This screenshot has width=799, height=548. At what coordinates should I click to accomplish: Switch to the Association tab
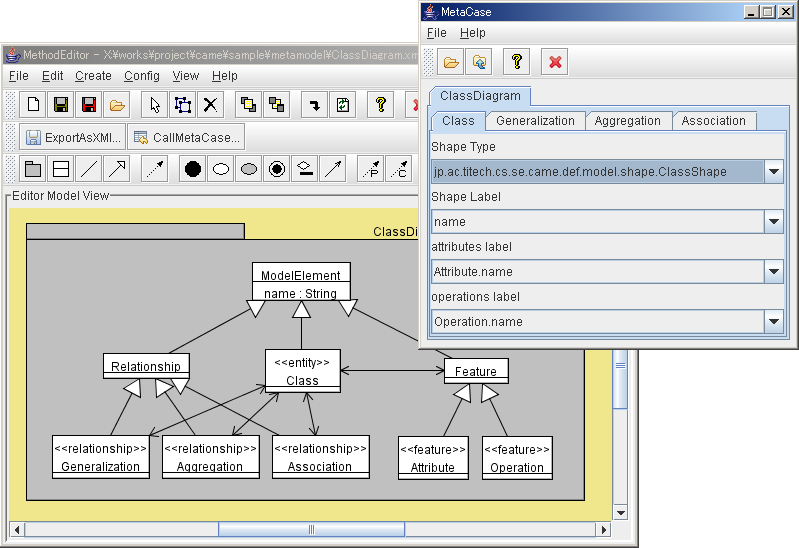(713, 121)
